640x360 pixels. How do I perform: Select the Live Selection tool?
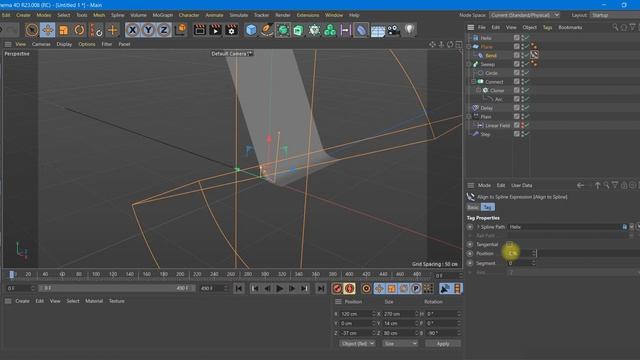point(31,30)
